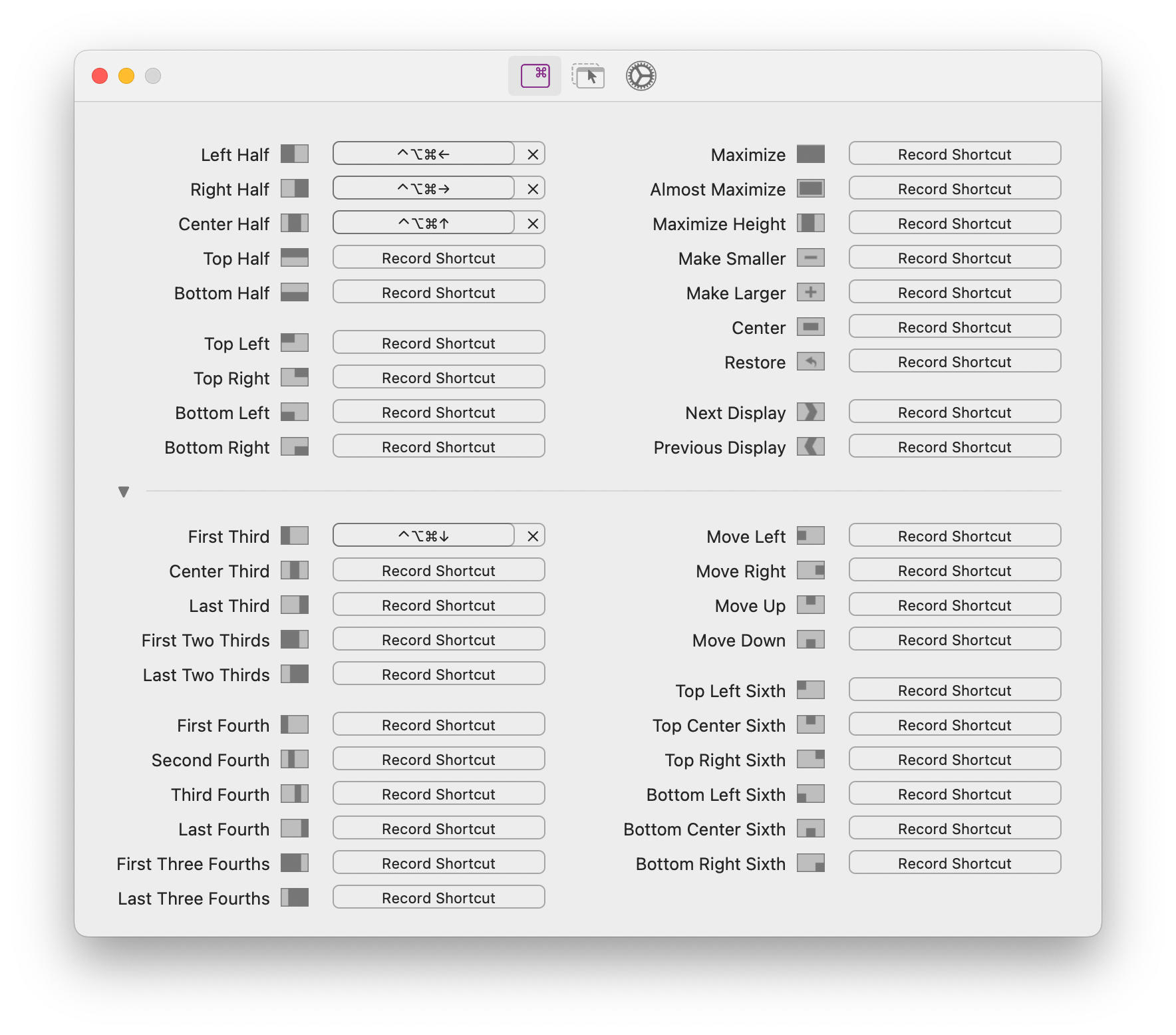Click the Restore arrow icon
This screenshot has width=1176, height=1035.
811,361
